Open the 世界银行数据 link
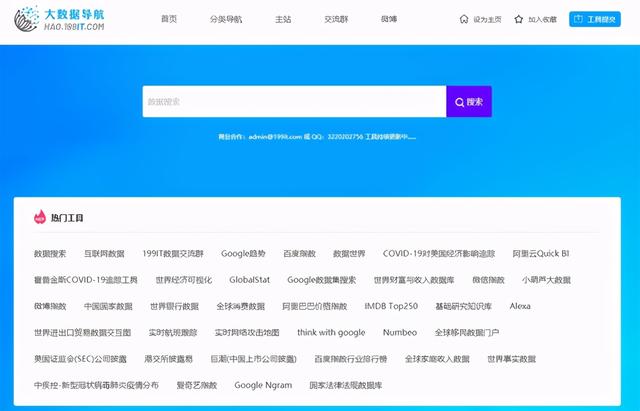 [174, 306]
